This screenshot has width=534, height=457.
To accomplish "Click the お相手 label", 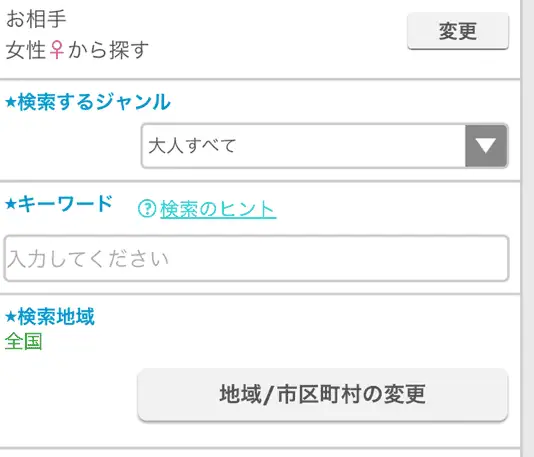I will (36, 19).
